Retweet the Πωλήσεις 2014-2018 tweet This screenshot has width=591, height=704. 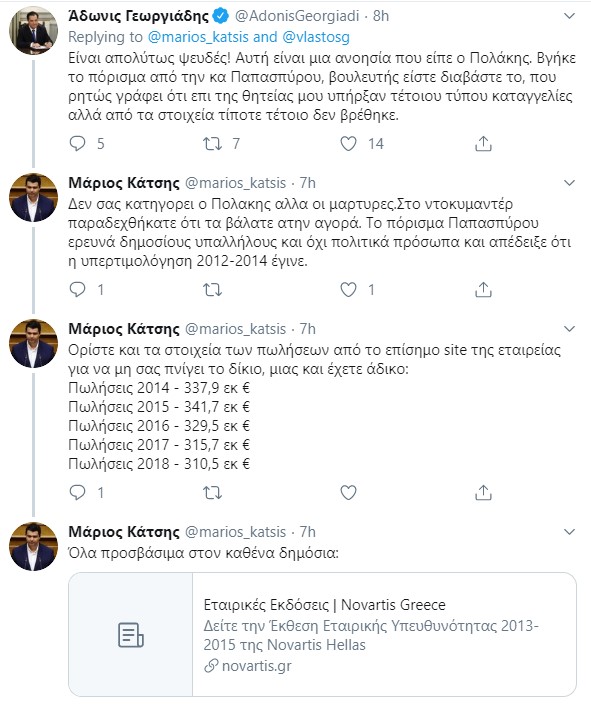[x=212, y=493]
